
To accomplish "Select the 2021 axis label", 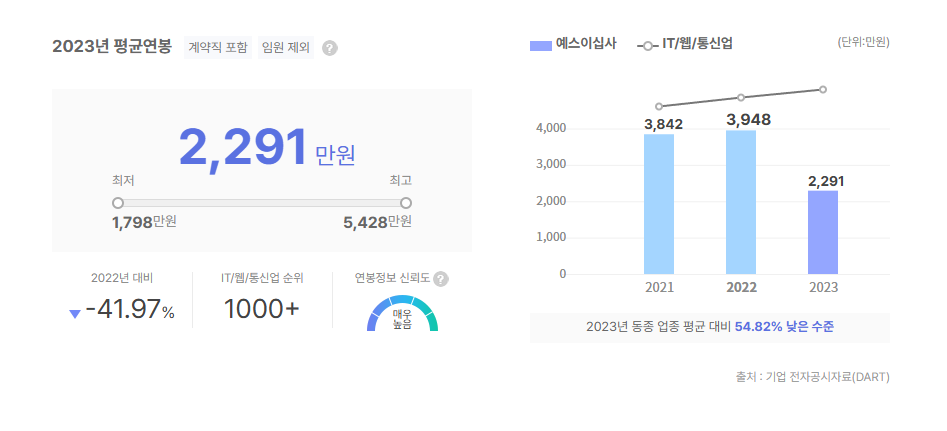I will point(660,287).
